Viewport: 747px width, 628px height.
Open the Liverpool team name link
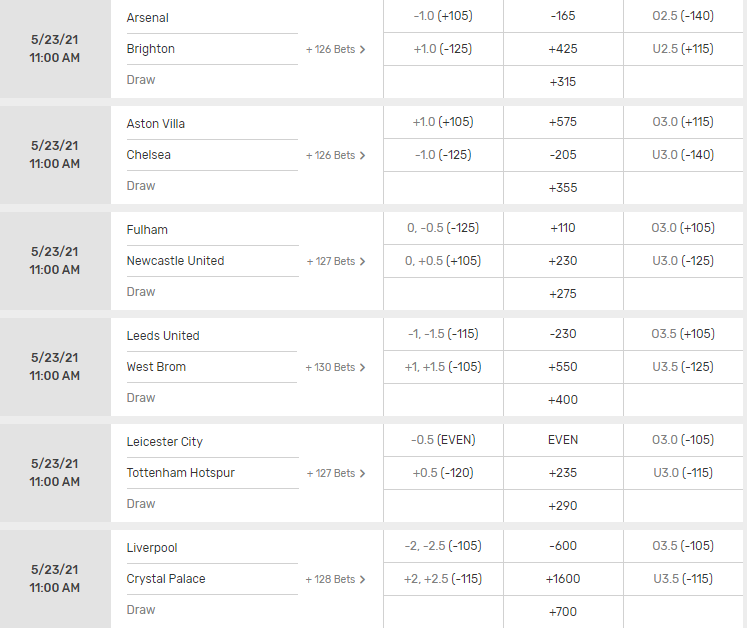152,548
